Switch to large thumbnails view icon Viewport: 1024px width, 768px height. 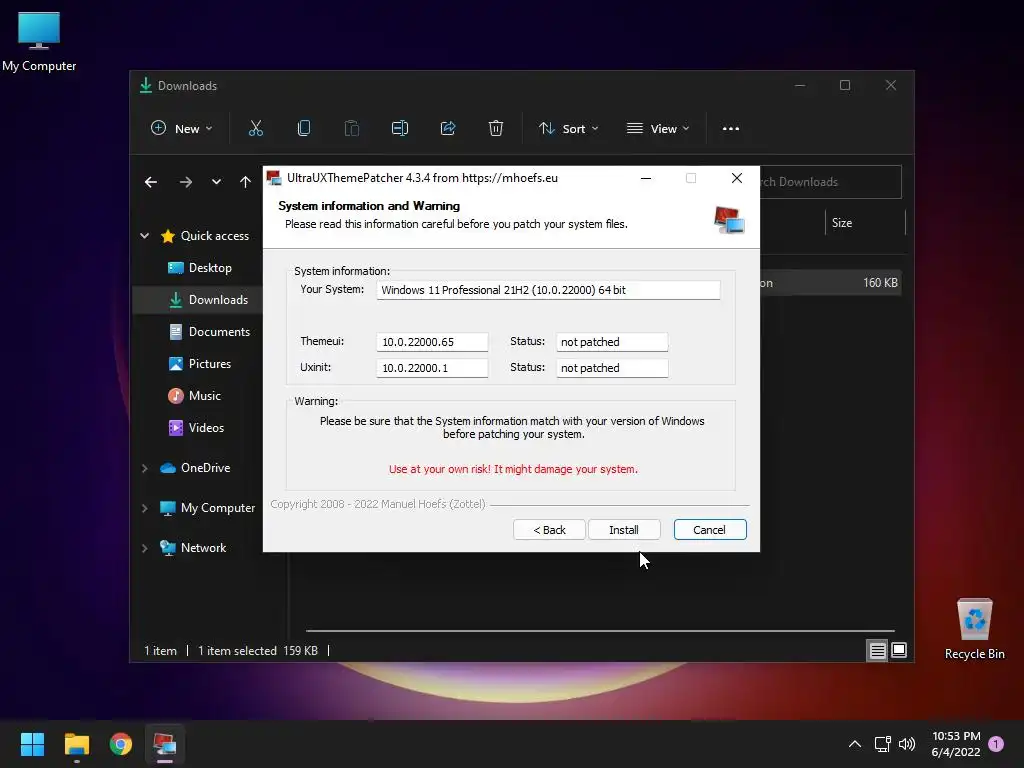point(899,650)
